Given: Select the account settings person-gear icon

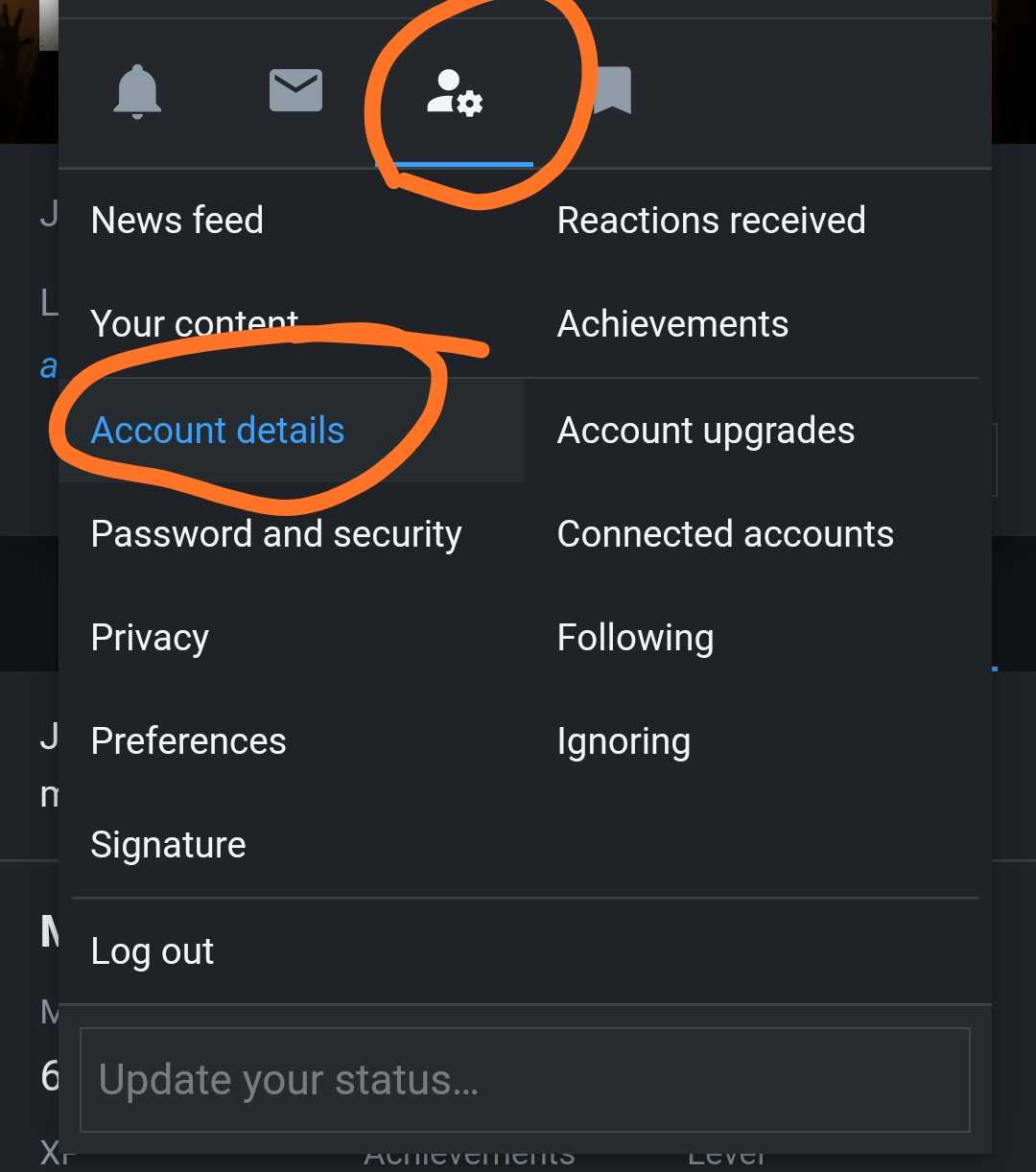Looking at the screenshot, I should tap(455, 93).
